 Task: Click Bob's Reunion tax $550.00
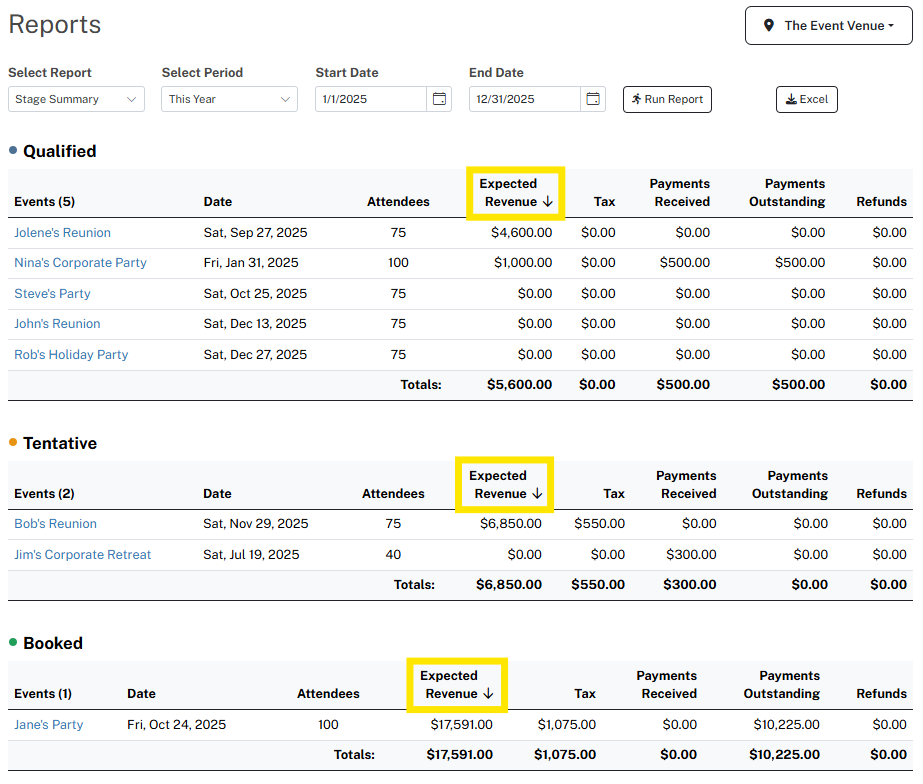click(599, 524)
